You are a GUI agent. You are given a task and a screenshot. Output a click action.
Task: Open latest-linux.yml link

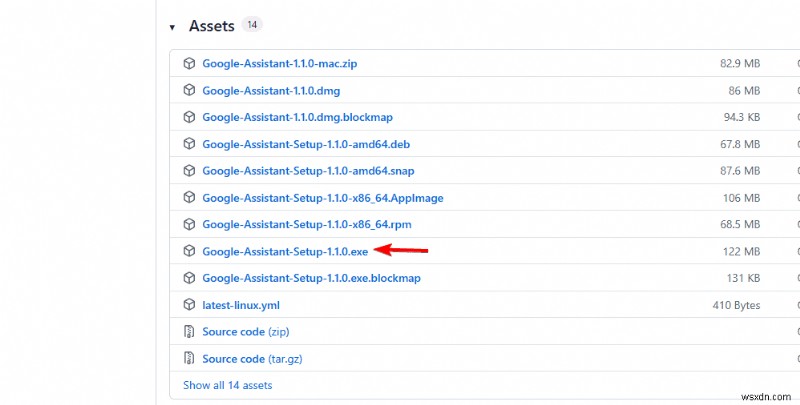pos(241,306)
